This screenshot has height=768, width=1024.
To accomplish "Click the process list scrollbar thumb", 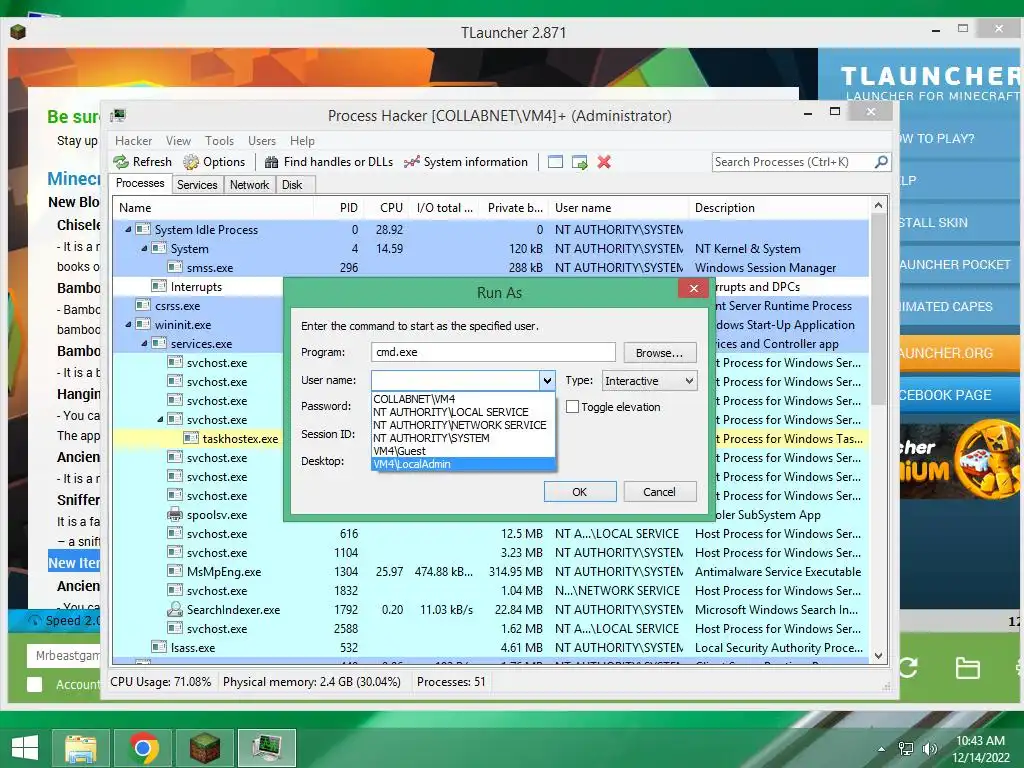I will [878, 308].
